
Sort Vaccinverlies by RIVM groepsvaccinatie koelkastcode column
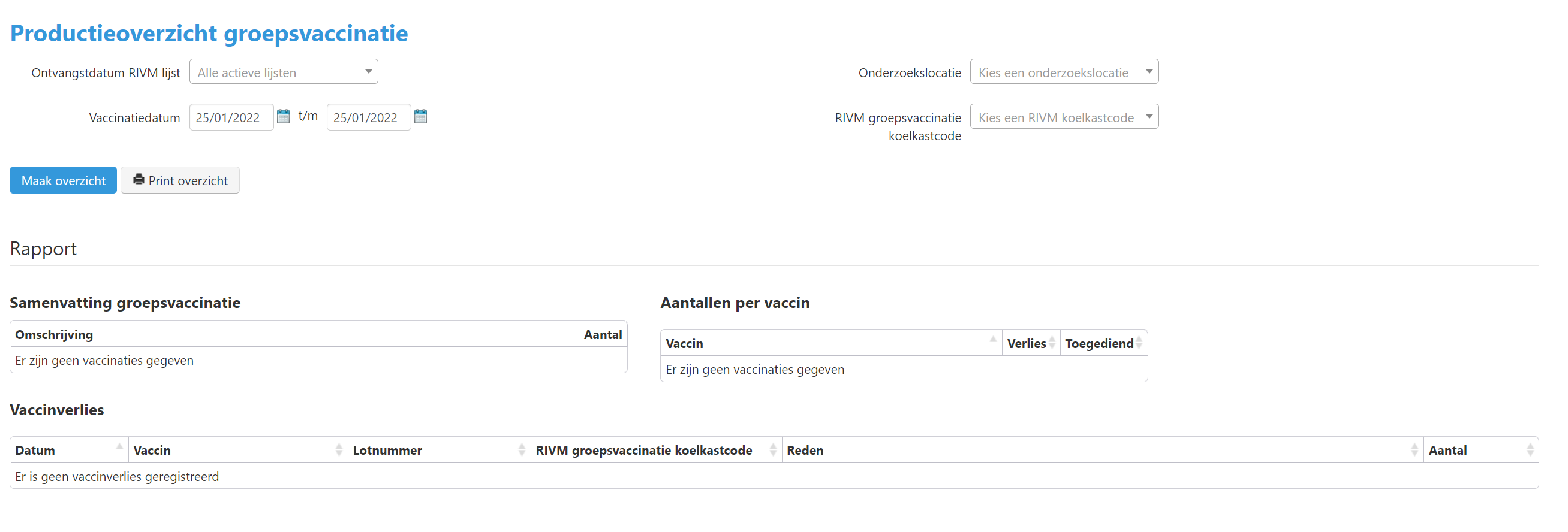click(655, 450)
